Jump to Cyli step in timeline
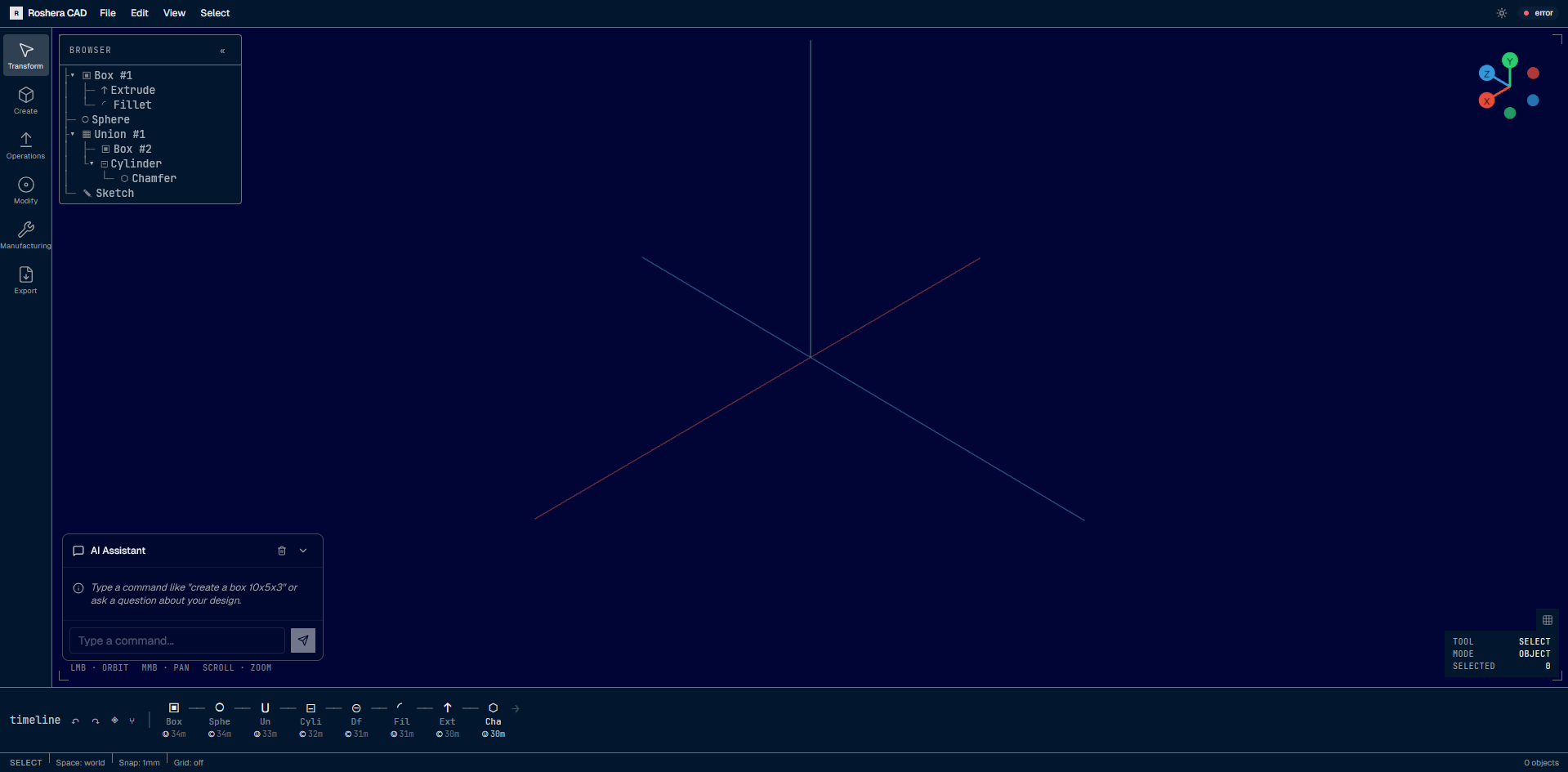1568x772 pixels. click(x=310, y=720)
